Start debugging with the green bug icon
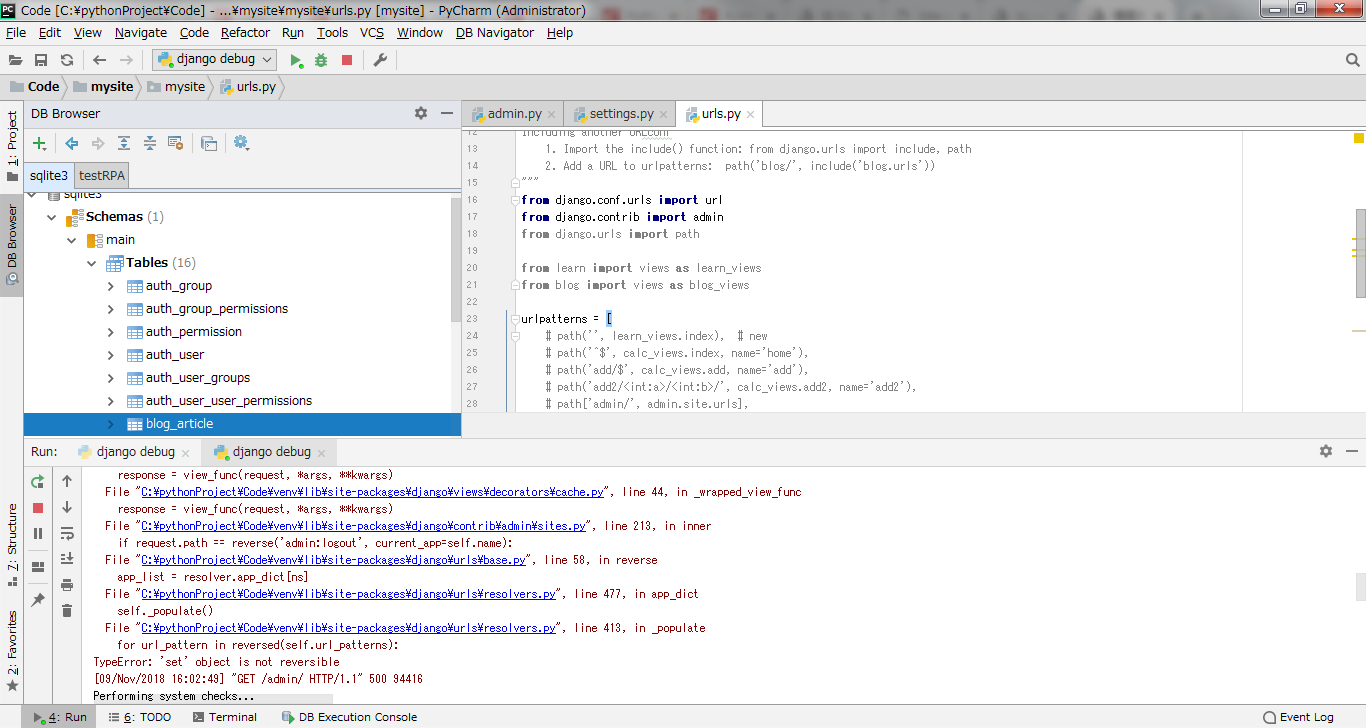The image size is (1366, 728). 321,60
